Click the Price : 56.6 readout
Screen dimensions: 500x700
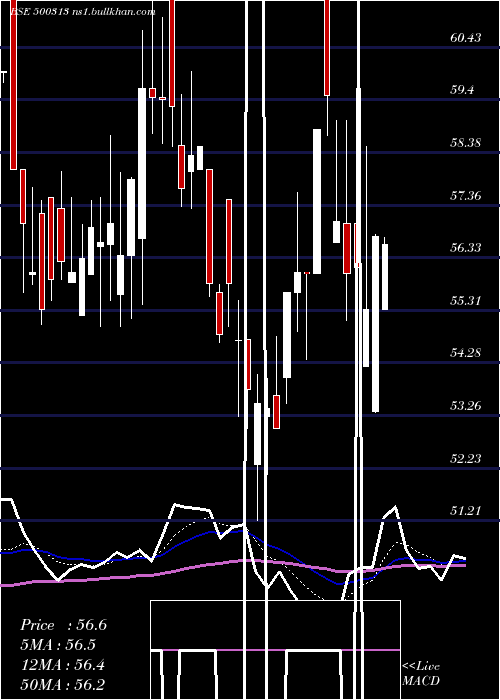(x=63, y=625)
